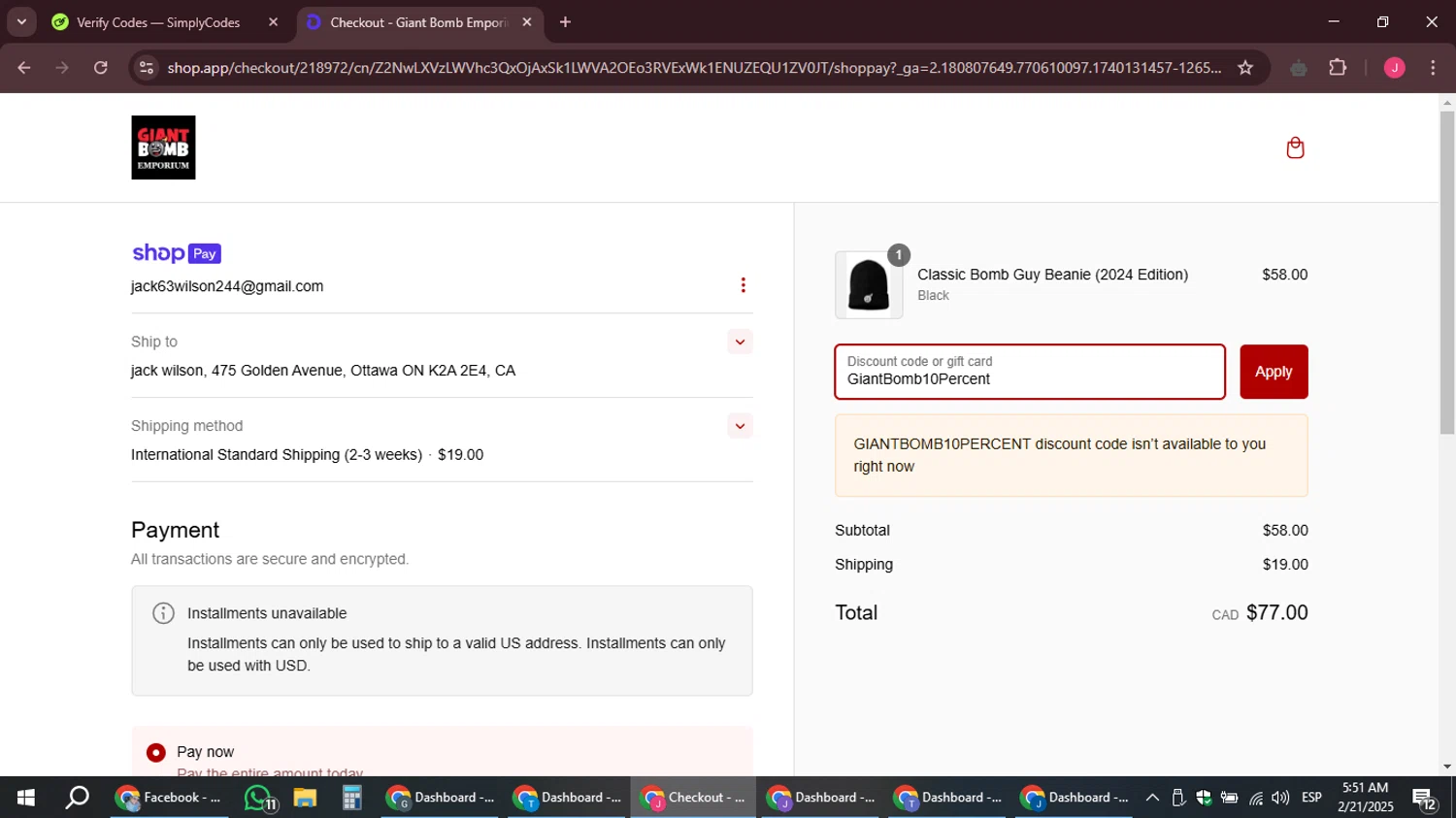Viewport: 1456px width, 818px height.
Task: Click the jack63wilson244@gmail.com email text
Action: coord(227,286)
